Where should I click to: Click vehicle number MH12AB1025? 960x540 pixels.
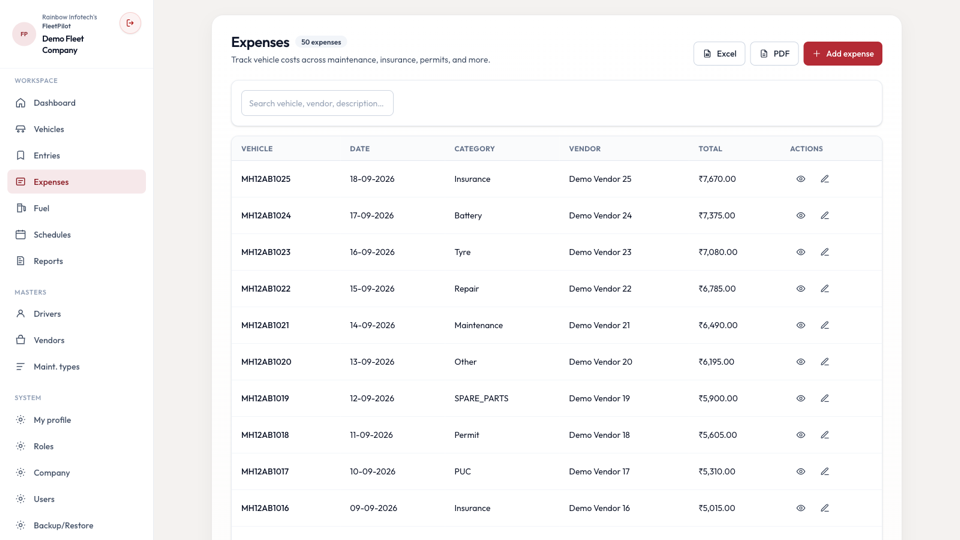pyautogui.click(x=266, y=179)
